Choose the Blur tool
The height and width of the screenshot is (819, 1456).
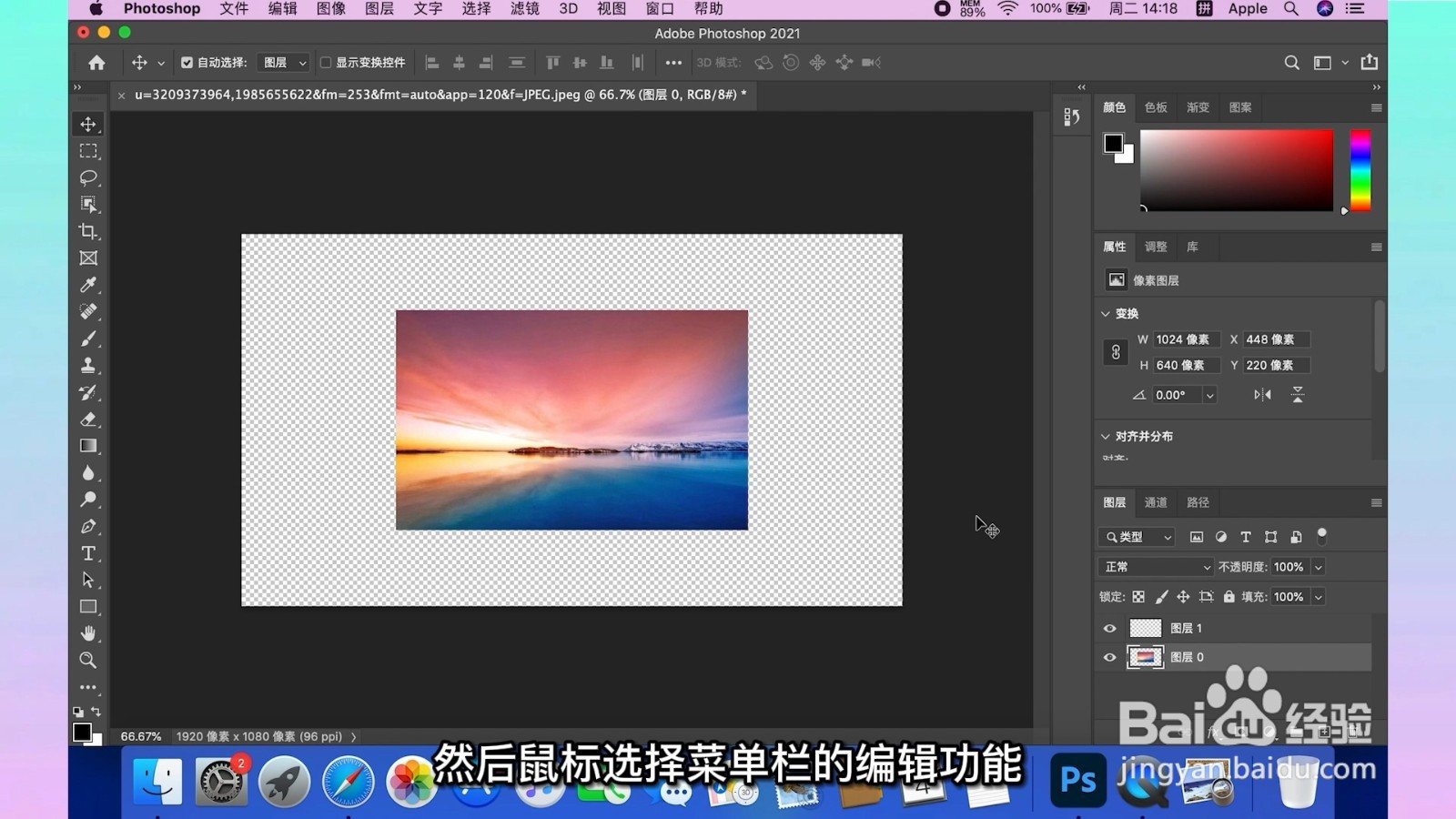pyautogui.click(x=88, y=473)
